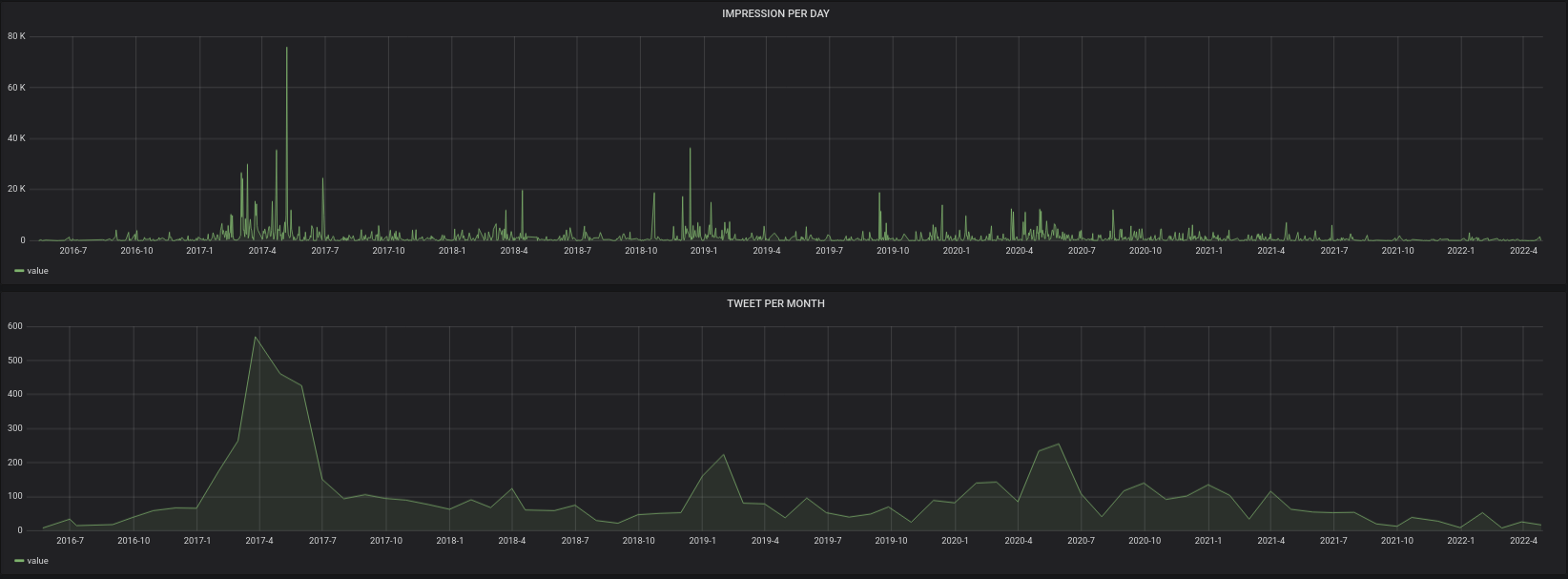Screen dimensions: 1568x579
Task: Toggle the value series in Tweet Per Month legend
Action: 37,561
